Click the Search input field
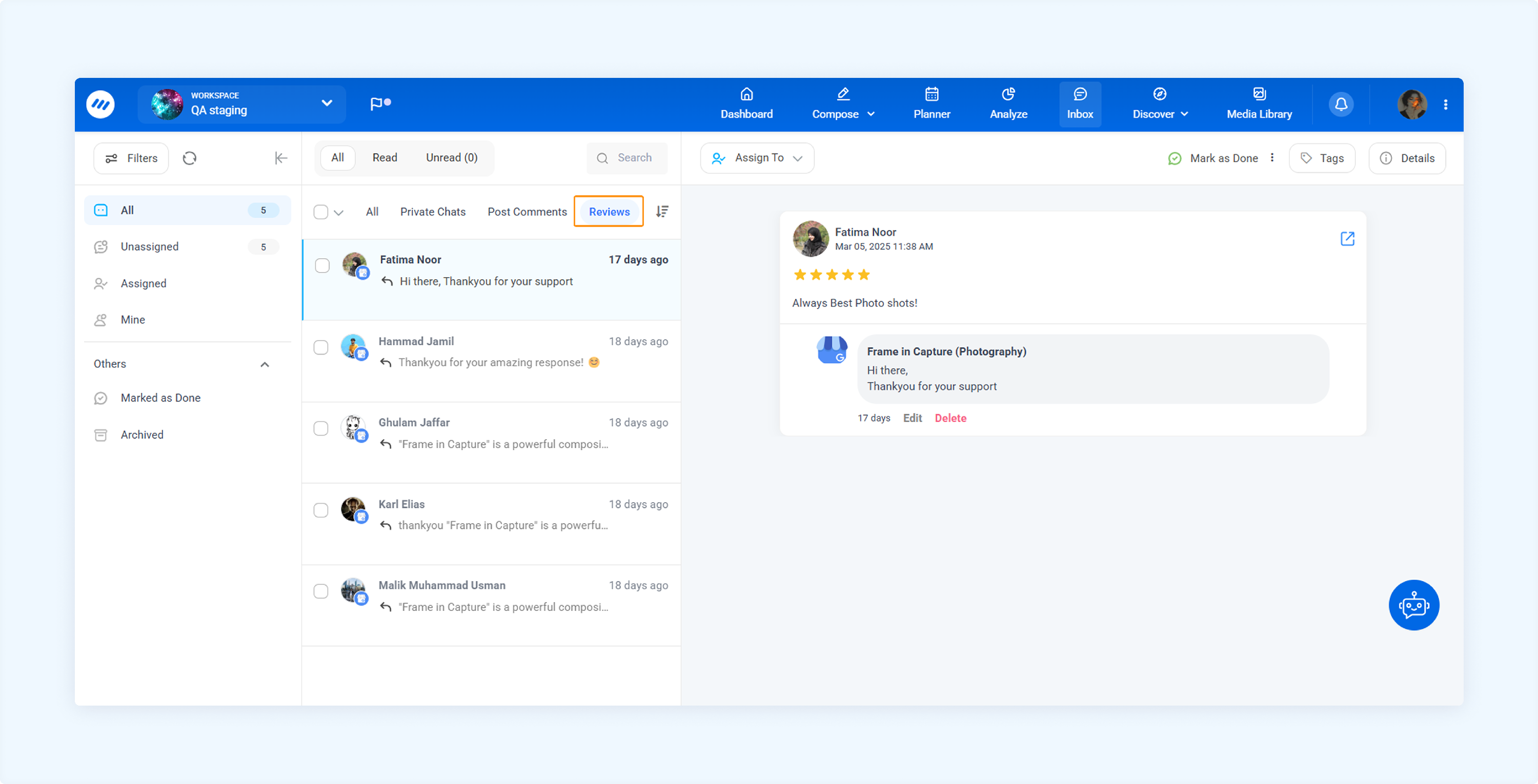Viewport: 1538px width, 784px height. point(627,158)
